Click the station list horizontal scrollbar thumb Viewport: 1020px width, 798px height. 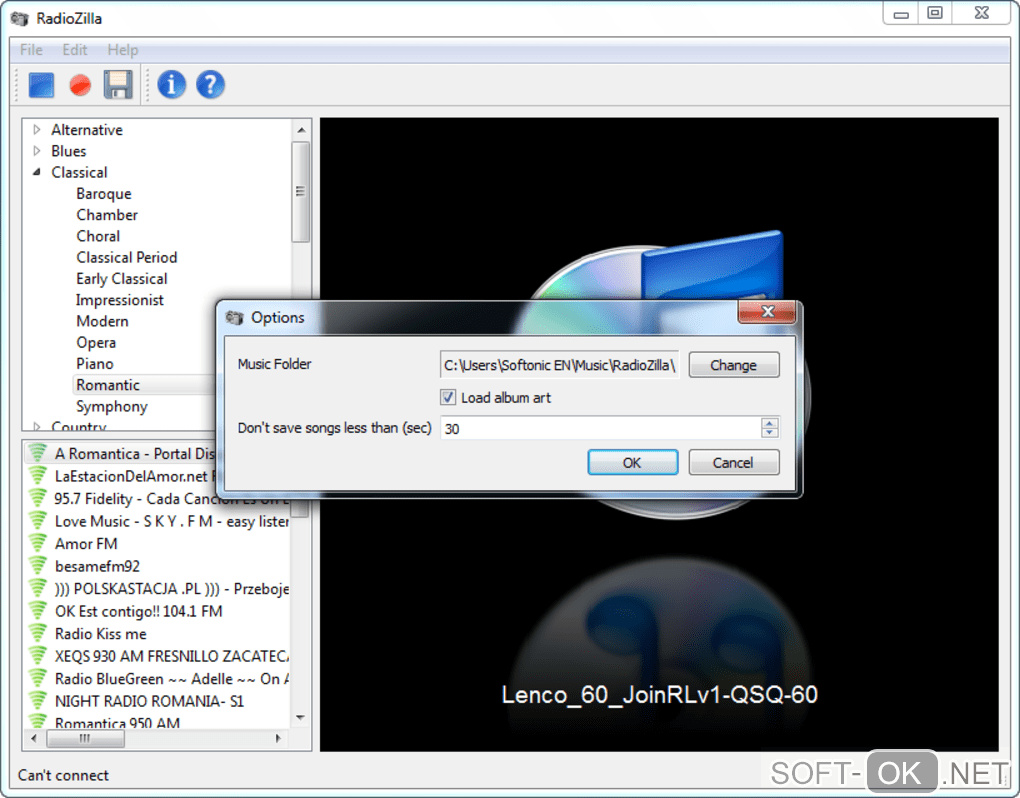pos(86,738)
